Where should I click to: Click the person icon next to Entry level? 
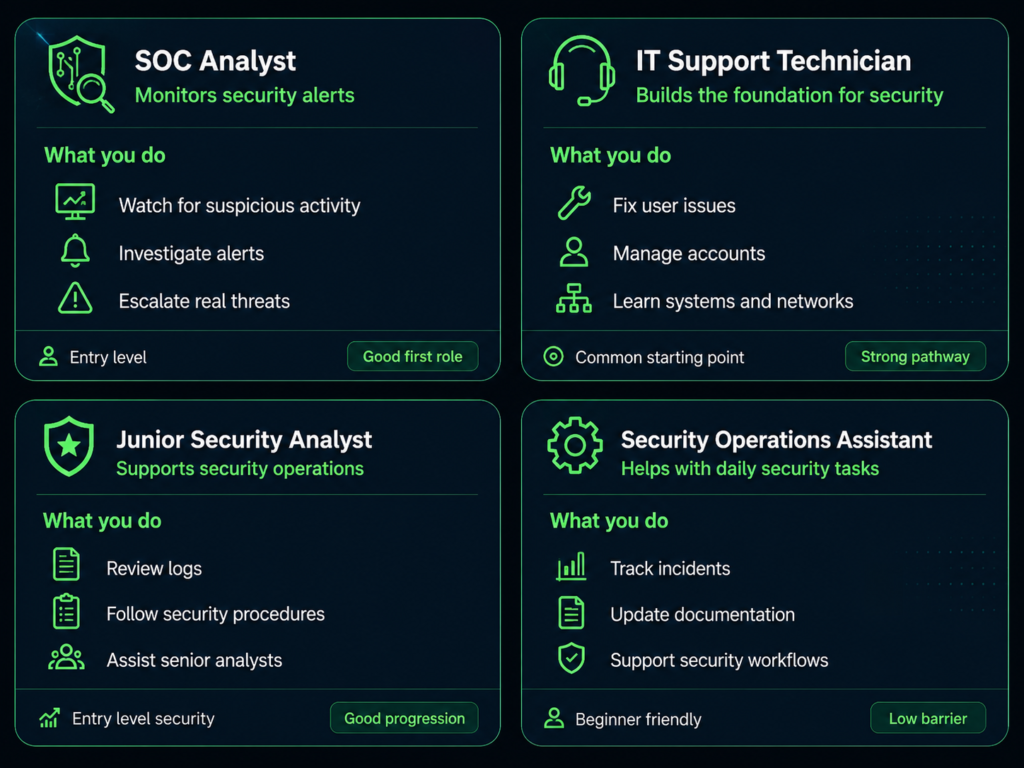(48, 357)
